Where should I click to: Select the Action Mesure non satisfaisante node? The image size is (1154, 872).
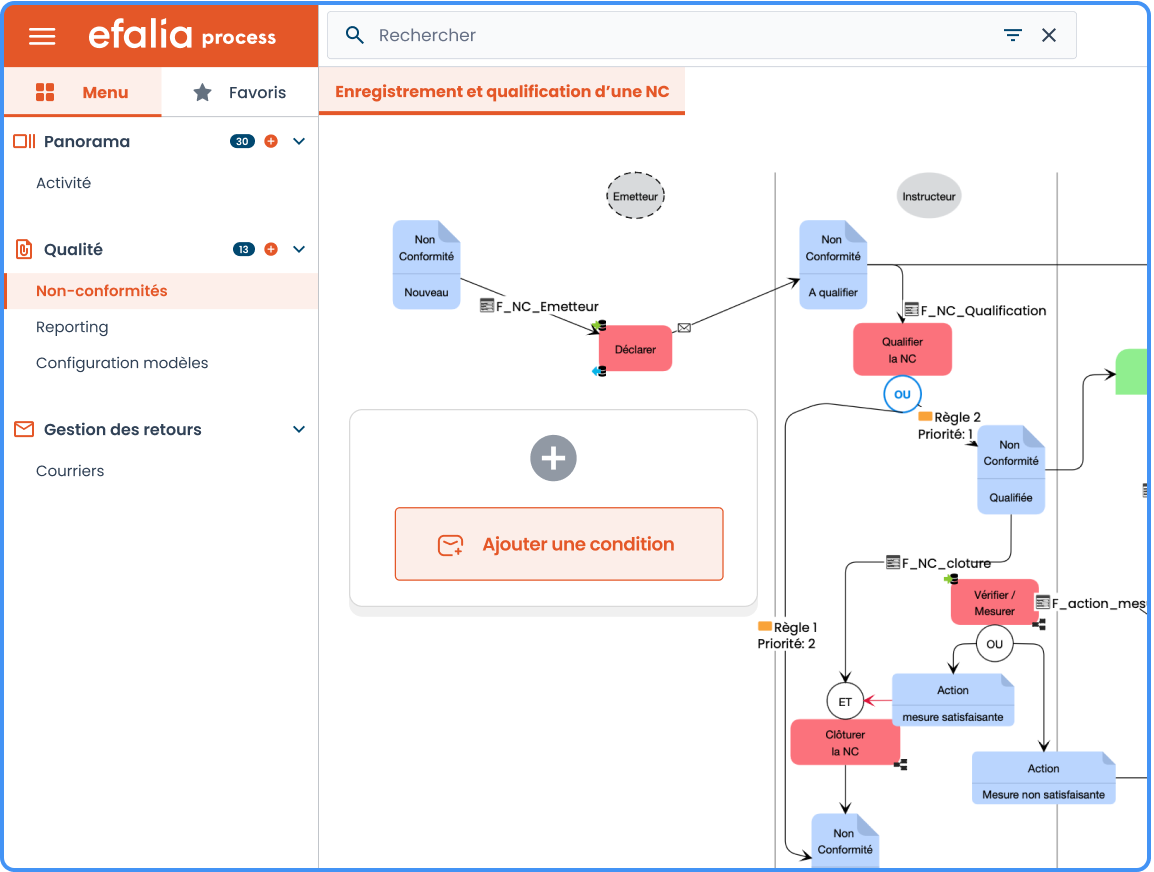(x=1044, y=778)
